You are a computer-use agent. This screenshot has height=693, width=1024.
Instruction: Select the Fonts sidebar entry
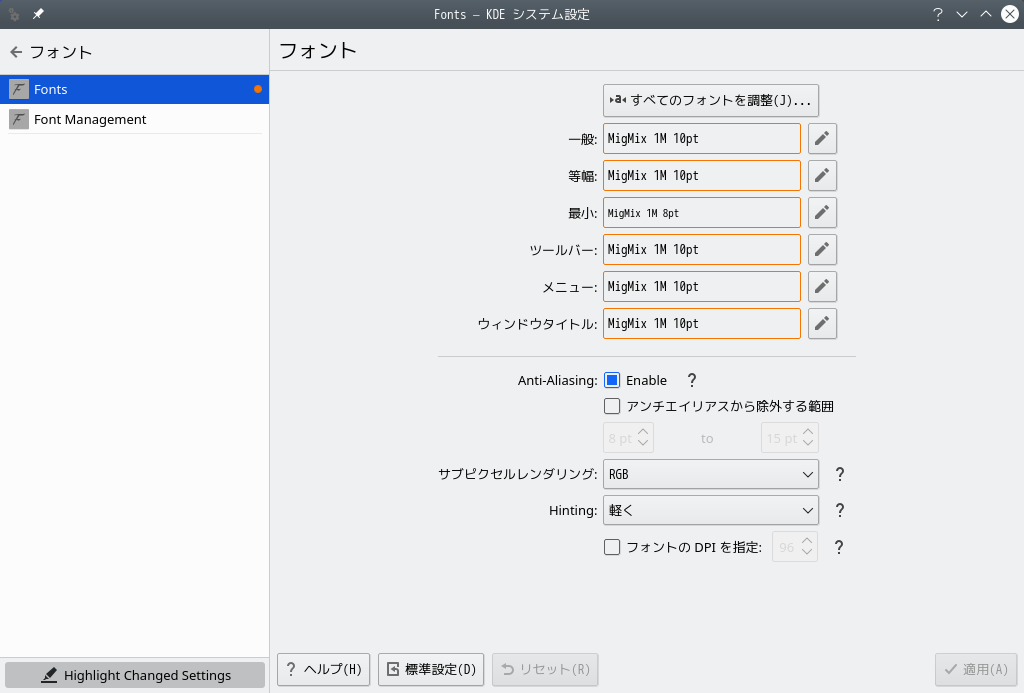pyautogui.click(x=135, y=89)
